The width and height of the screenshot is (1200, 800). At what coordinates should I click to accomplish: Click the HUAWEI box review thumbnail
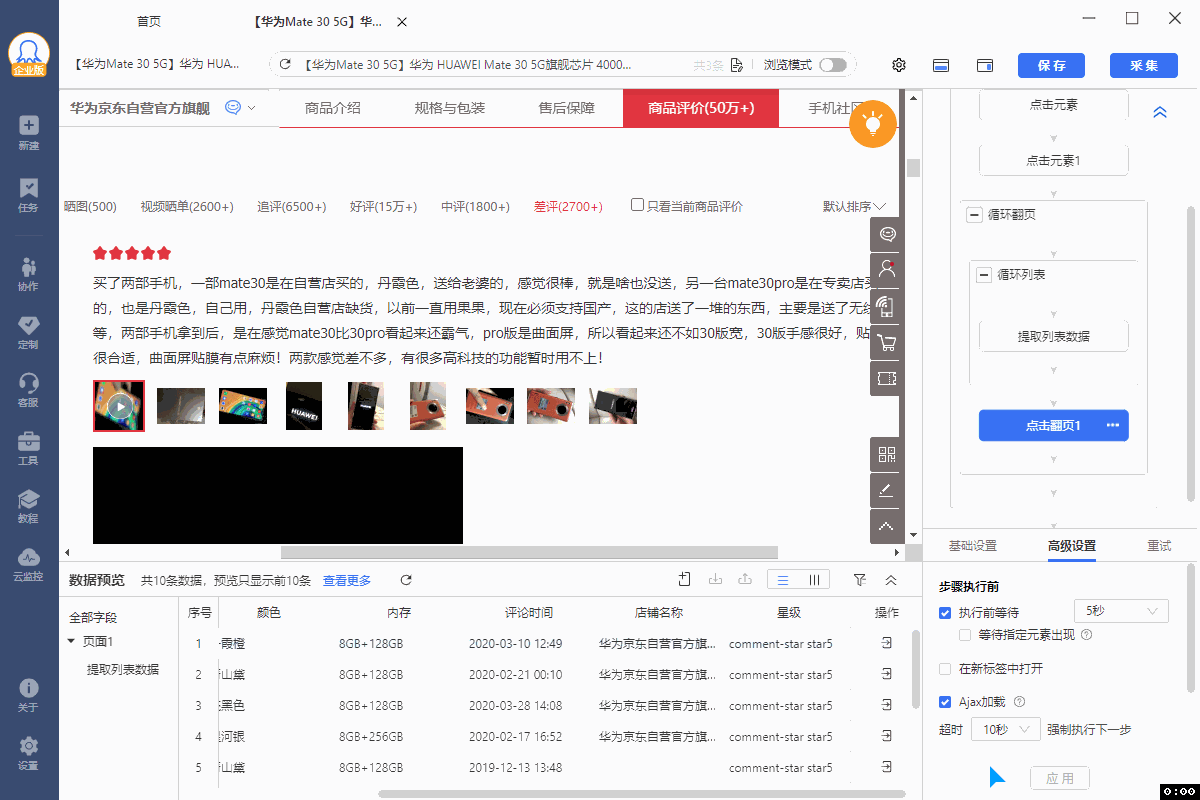(304, 406)
